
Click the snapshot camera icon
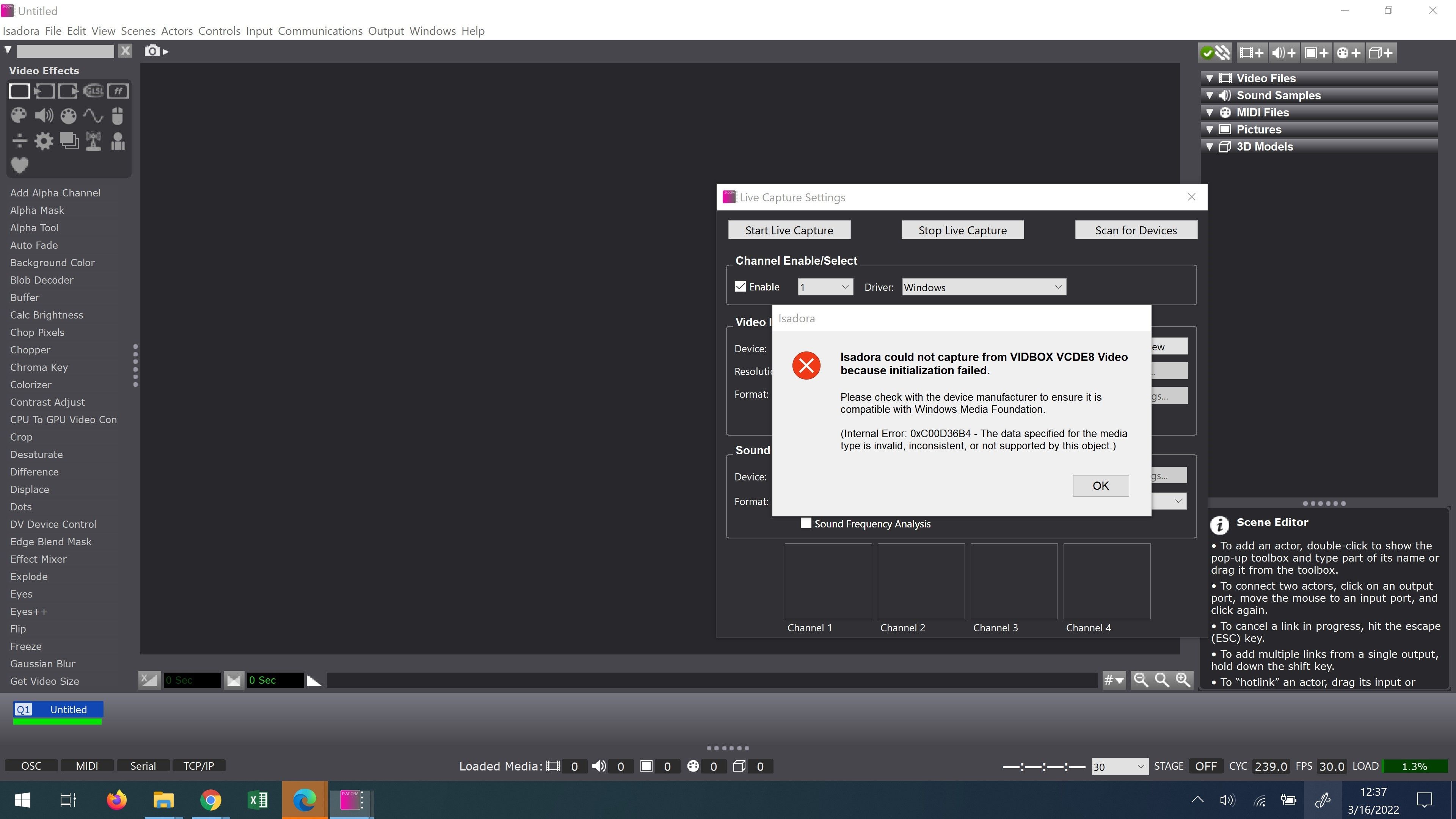click(152, 51)
